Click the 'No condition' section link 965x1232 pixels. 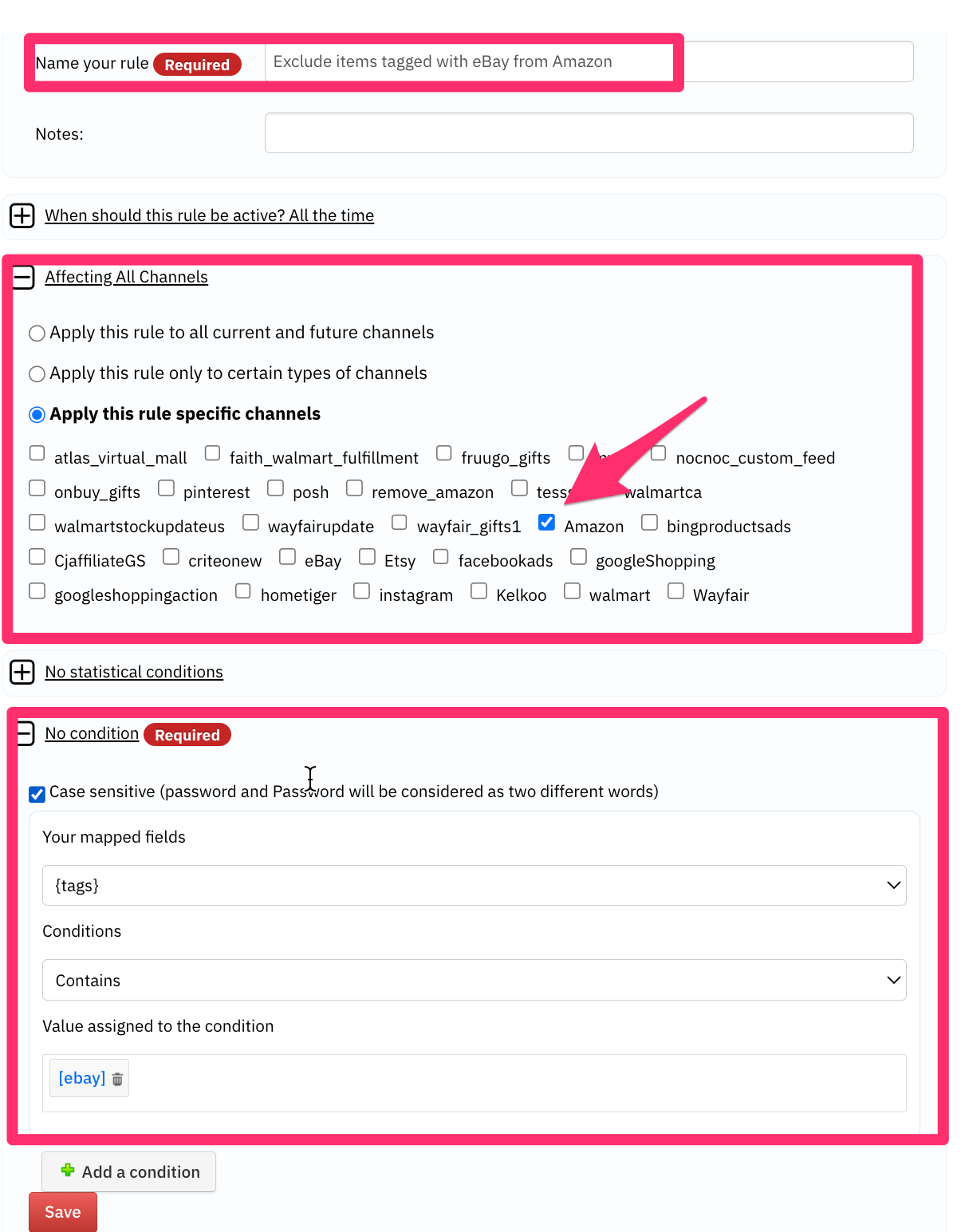point(92,733)
